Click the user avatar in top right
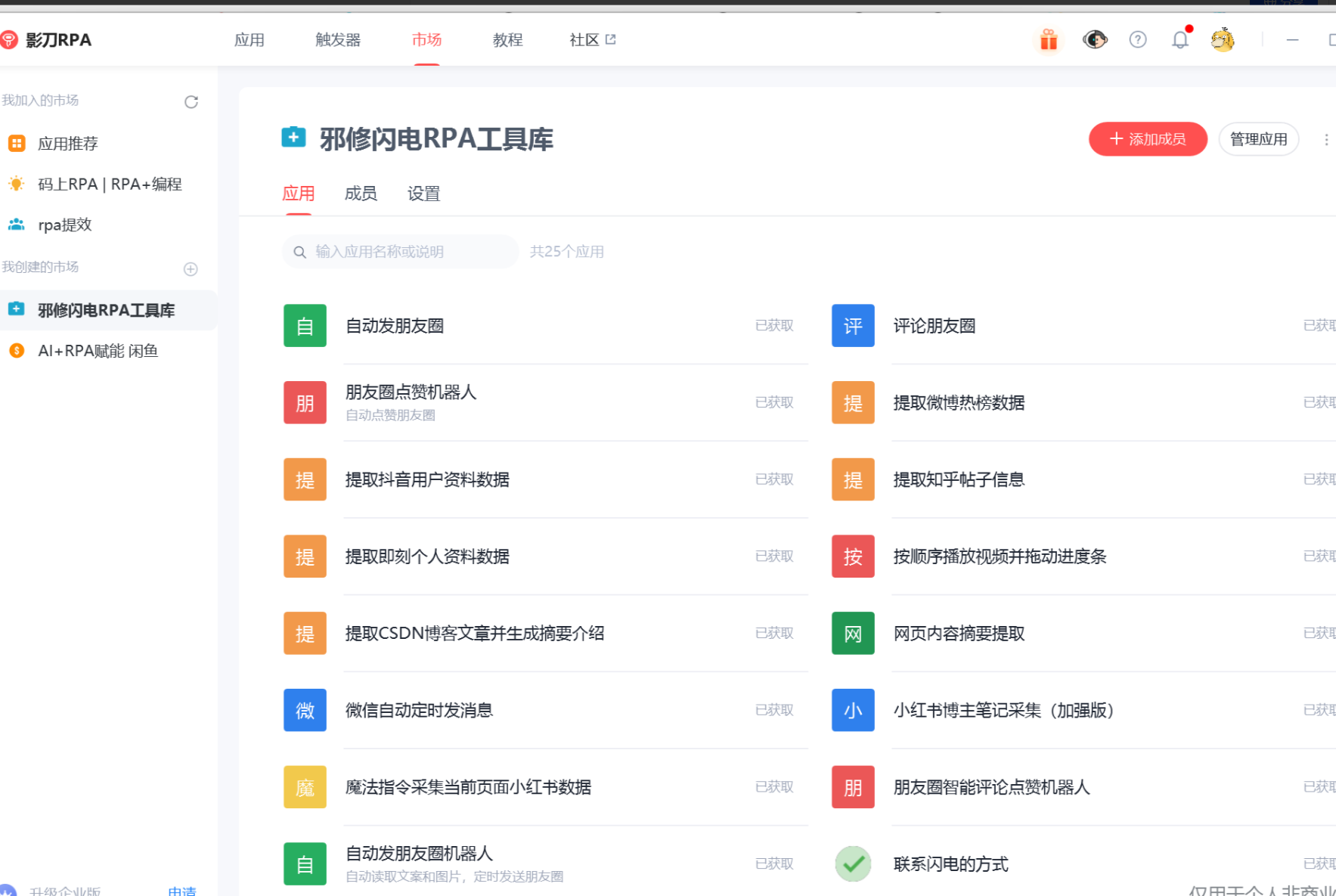 [1222, 39]
